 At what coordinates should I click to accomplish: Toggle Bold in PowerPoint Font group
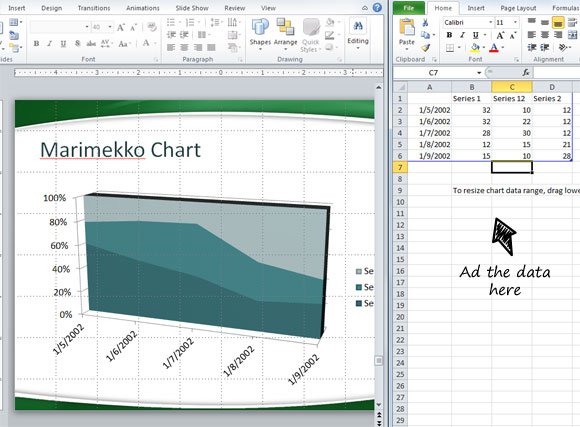pyautogui.click(x=36, y=44)
